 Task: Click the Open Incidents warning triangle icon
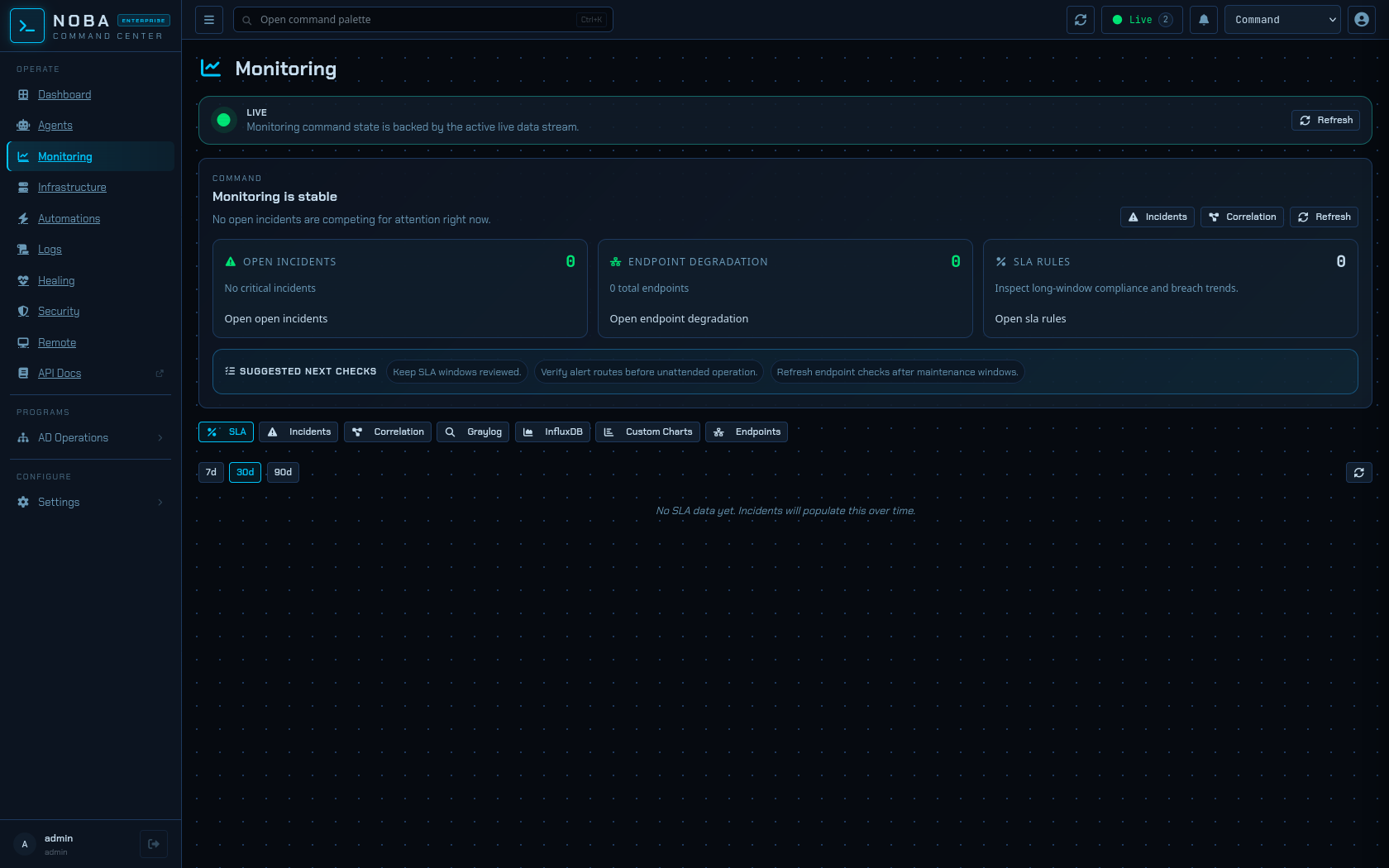[231, 262]
